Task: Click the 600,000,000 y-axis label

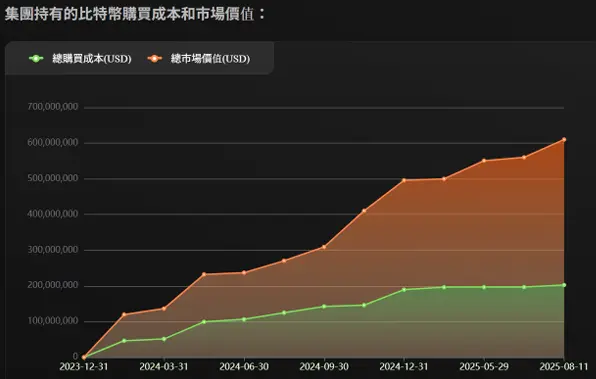Action: [53, 143]
